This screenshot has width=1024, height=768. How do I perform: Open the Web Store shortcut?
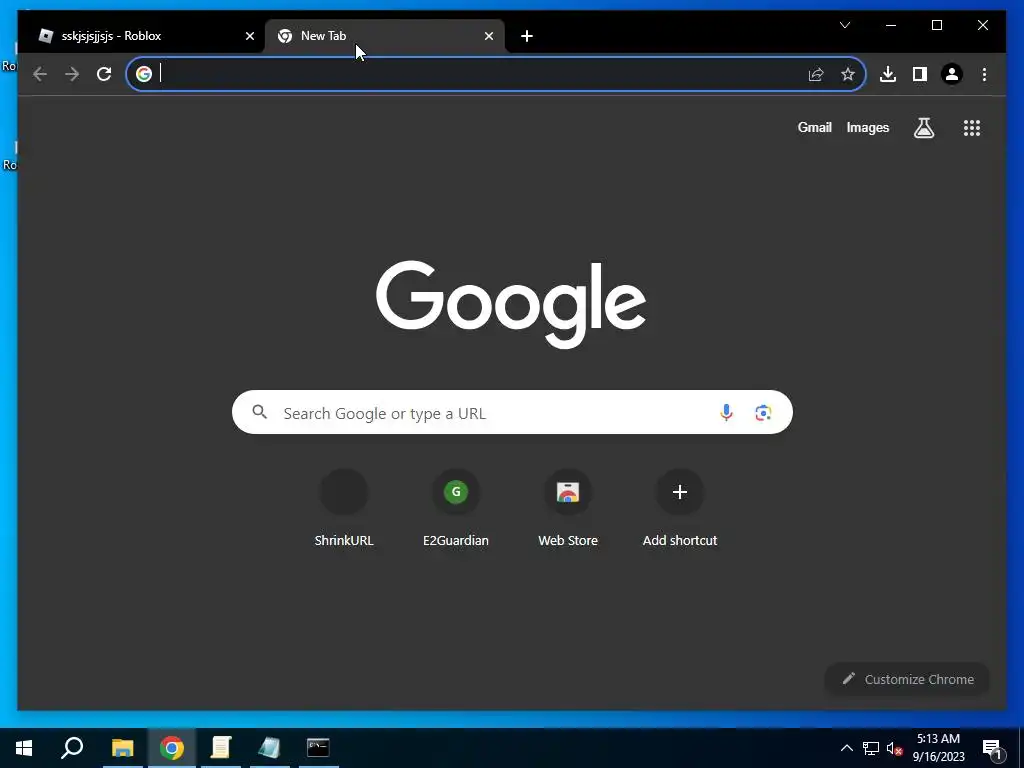568,508
